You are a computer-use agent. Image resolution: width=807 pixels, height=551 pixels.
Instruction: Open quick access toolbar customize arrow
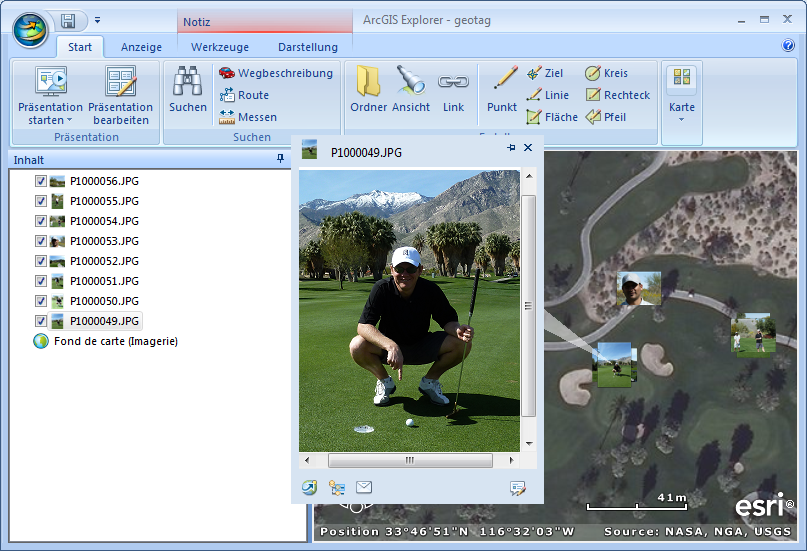[98, 20]
